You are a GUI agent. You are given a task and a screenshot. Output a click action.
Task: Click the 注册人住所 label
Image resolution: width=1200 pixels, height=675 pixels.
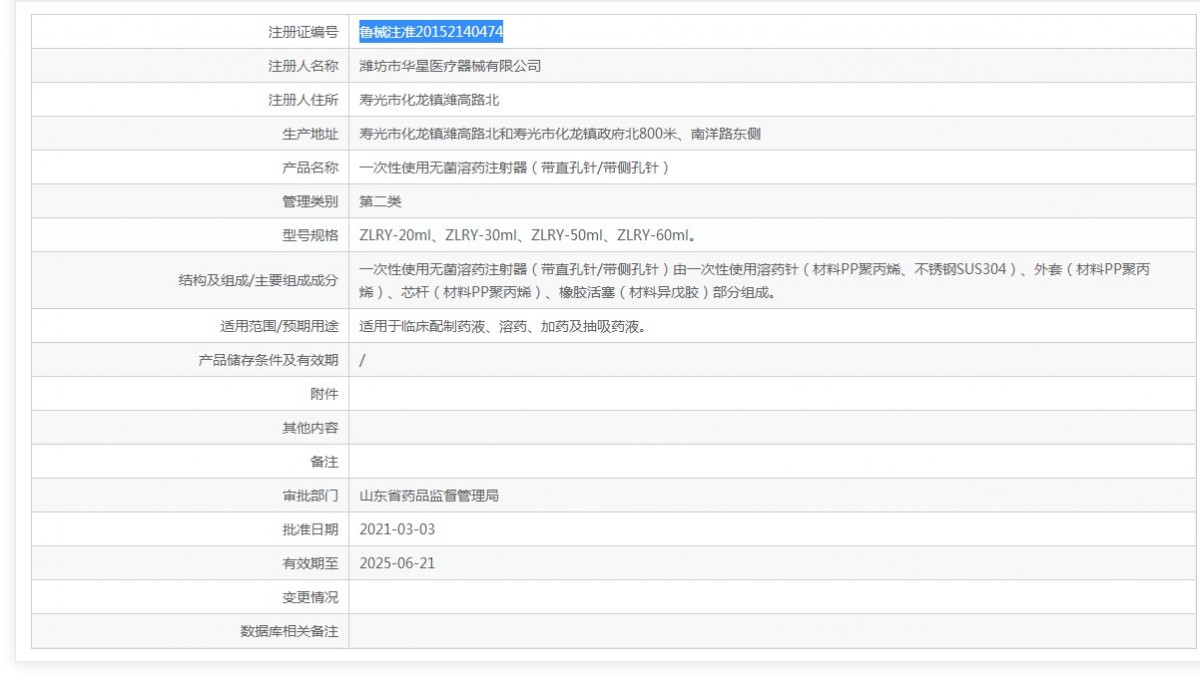coord(303,100)
